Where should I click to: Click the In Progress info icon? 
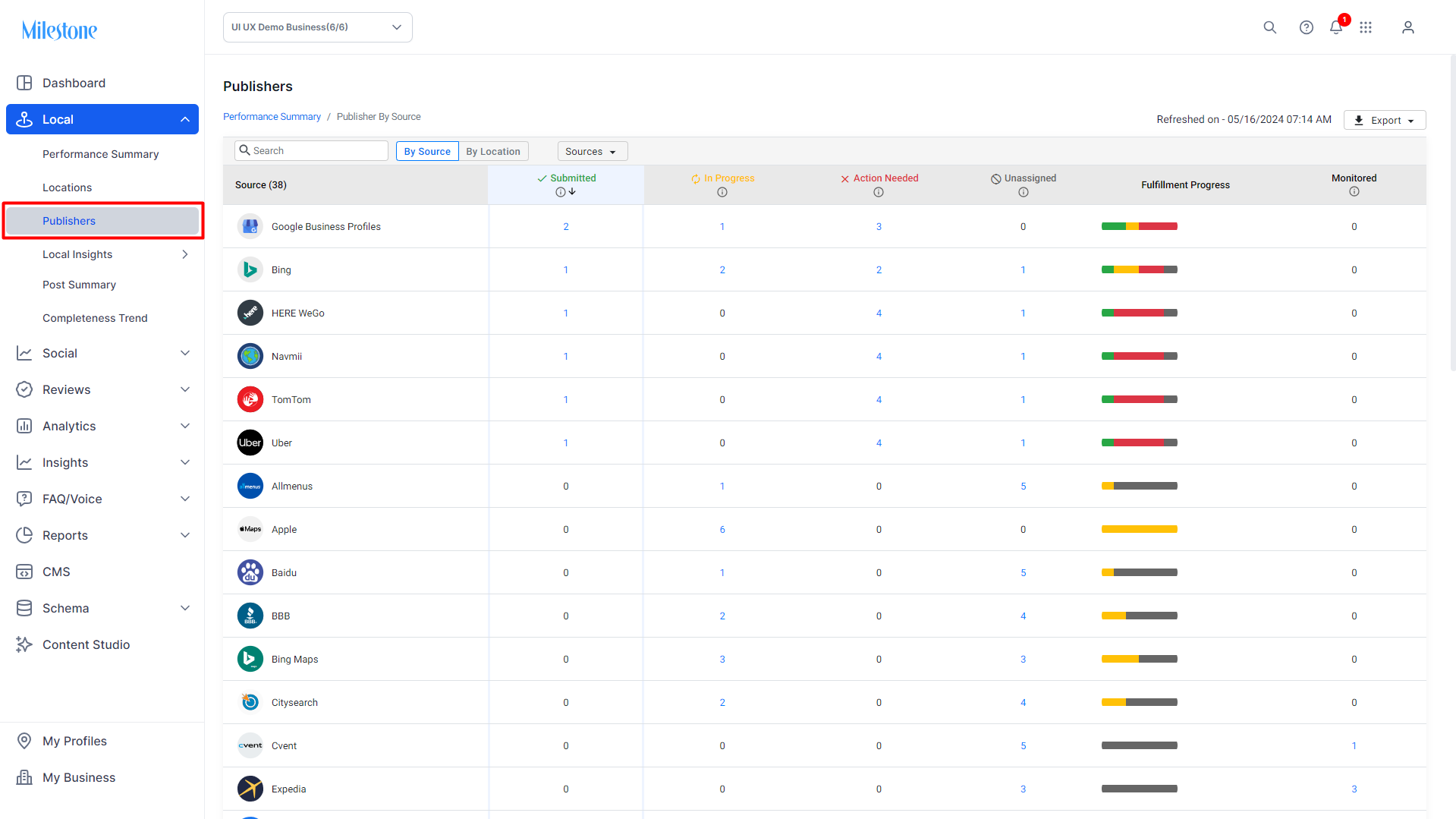[x=722, y=192]
